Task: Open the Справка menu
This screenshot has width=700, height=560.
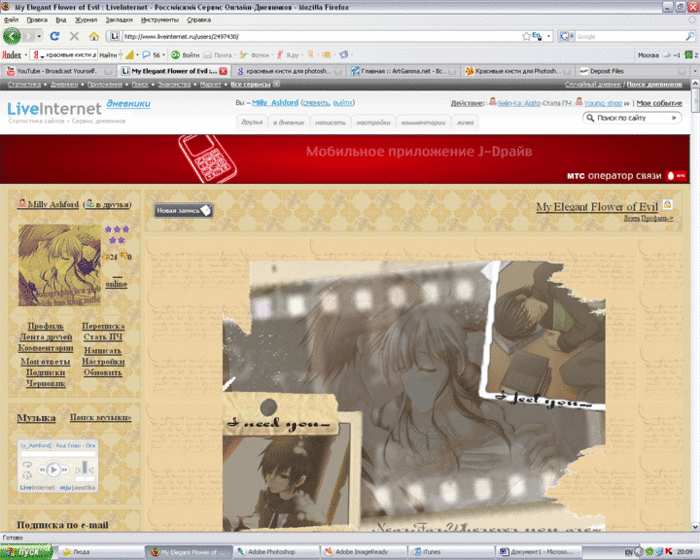Action: coord(199,20)
